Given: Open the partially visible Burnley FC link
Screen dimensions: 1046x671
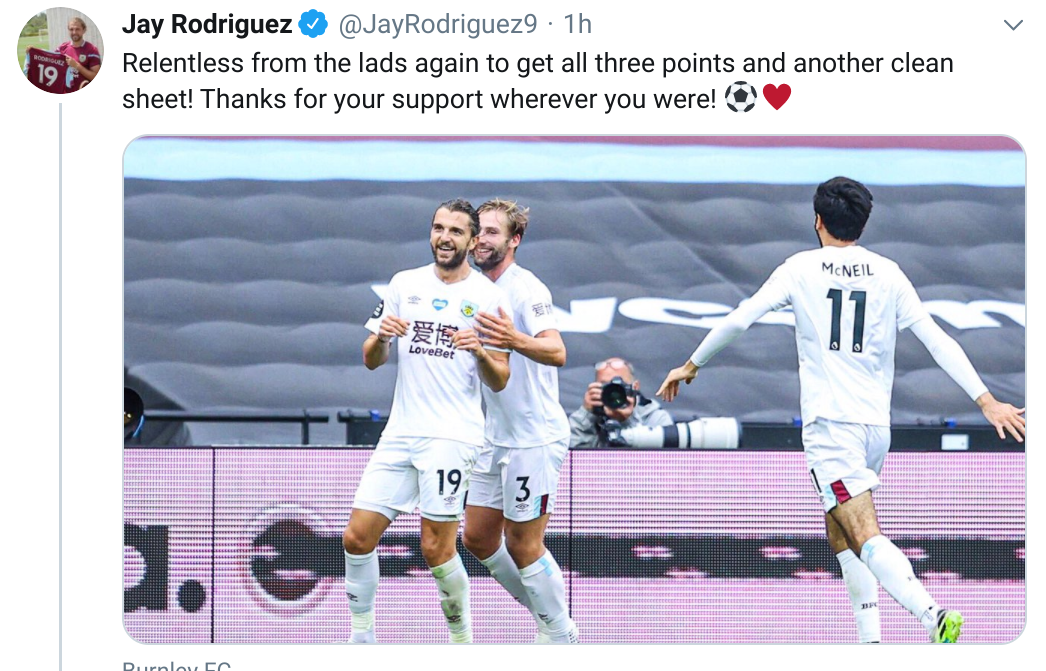Looking at the screenshot, I should click(177, 665).
